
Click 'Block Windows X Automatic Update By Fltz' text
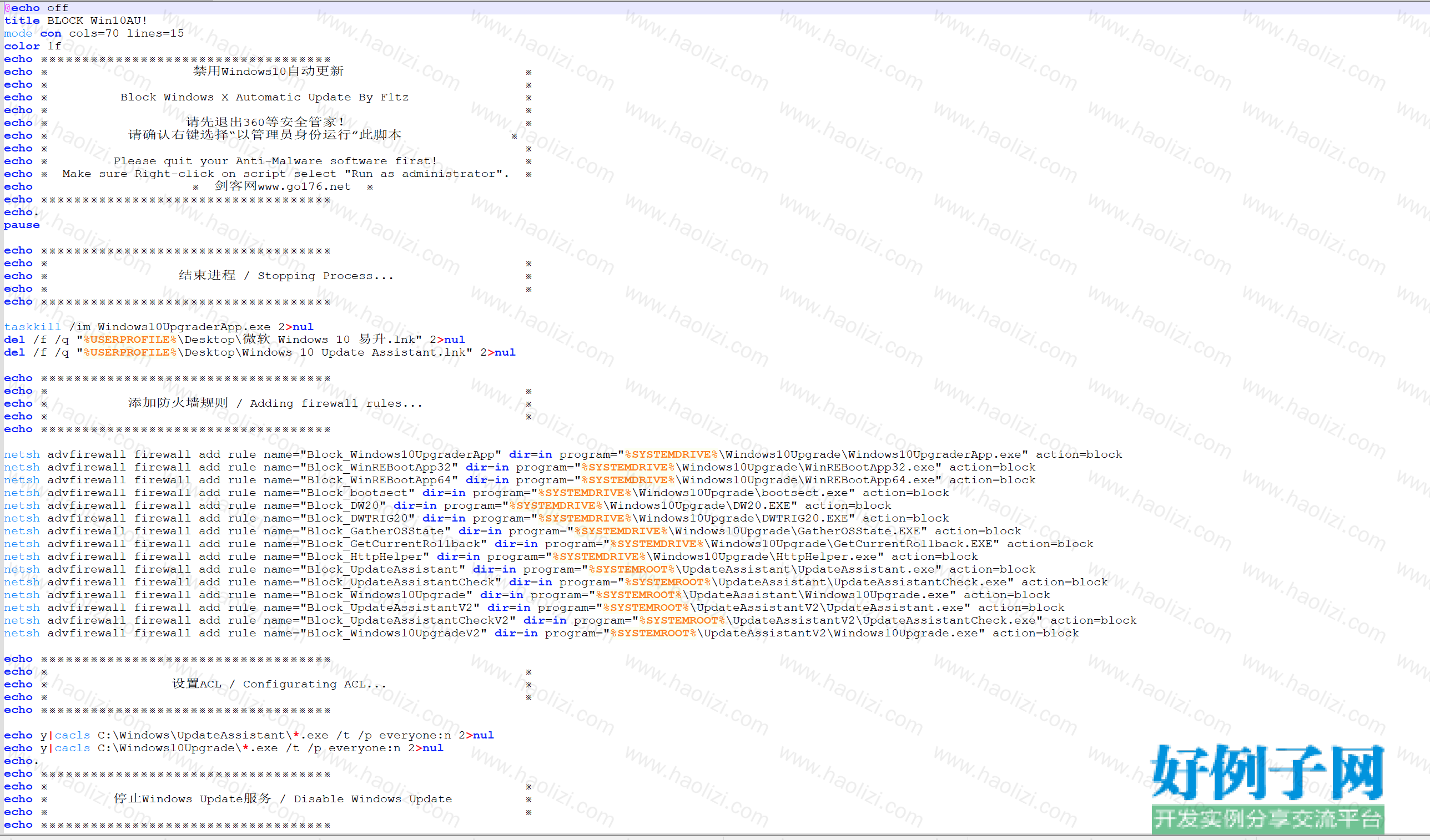tap(264, 97)
